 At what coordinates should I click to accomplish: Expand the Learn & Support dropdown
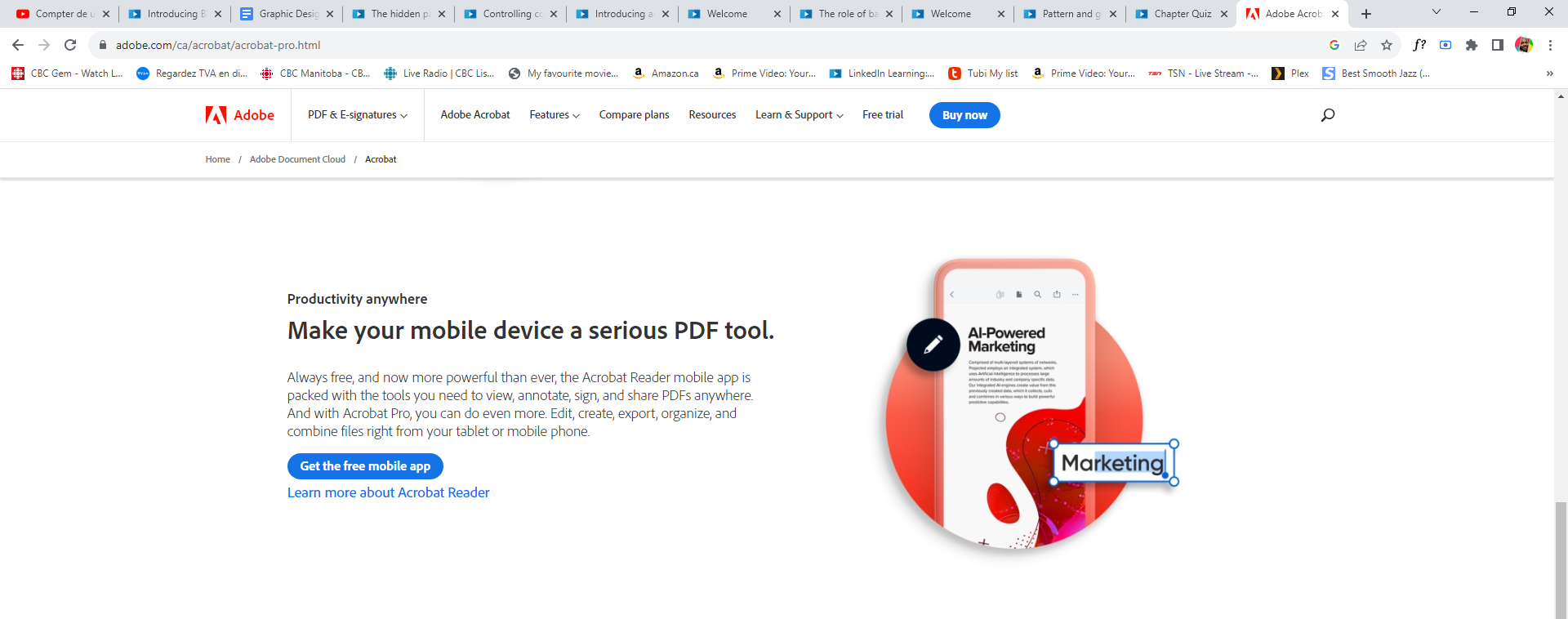[x=799, y=115]
